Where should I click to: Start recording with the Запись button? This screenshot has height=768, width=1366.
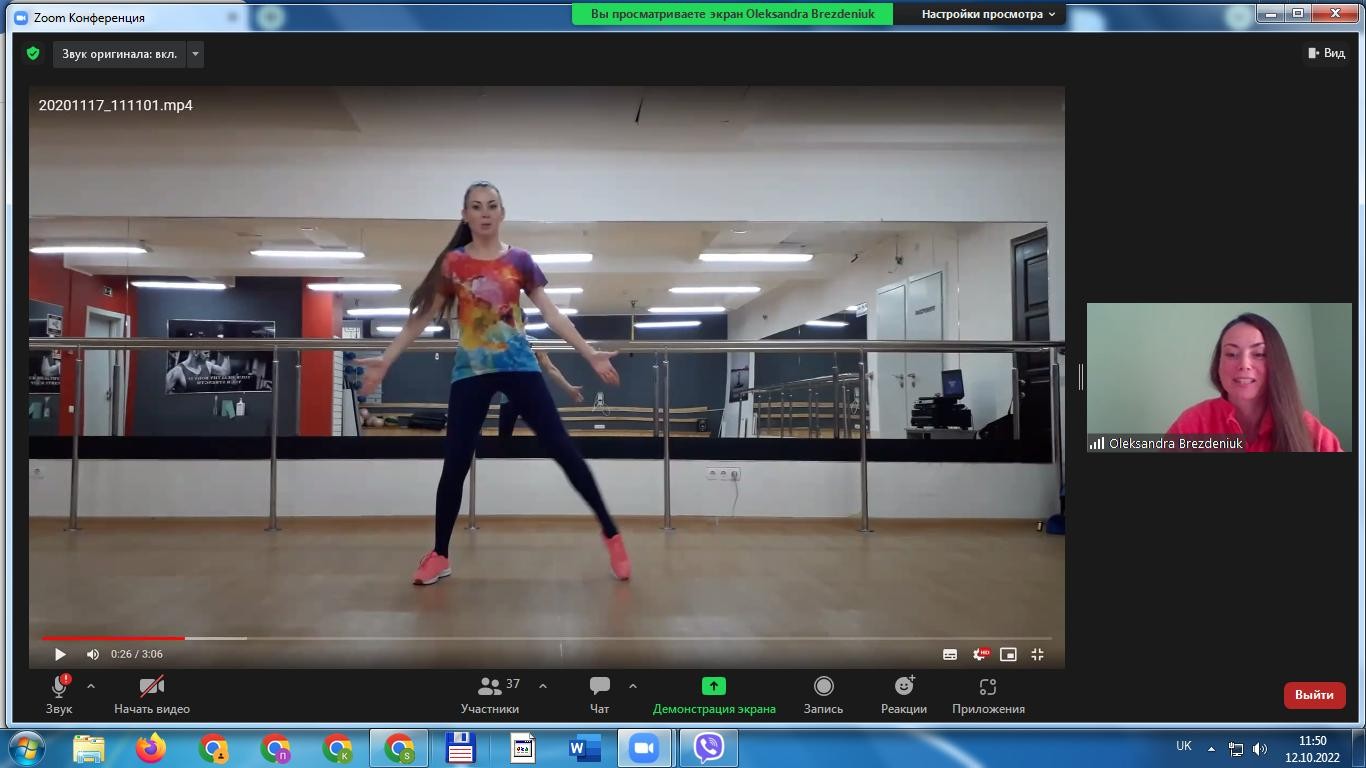pyautogui.click(x=823, y=687)
